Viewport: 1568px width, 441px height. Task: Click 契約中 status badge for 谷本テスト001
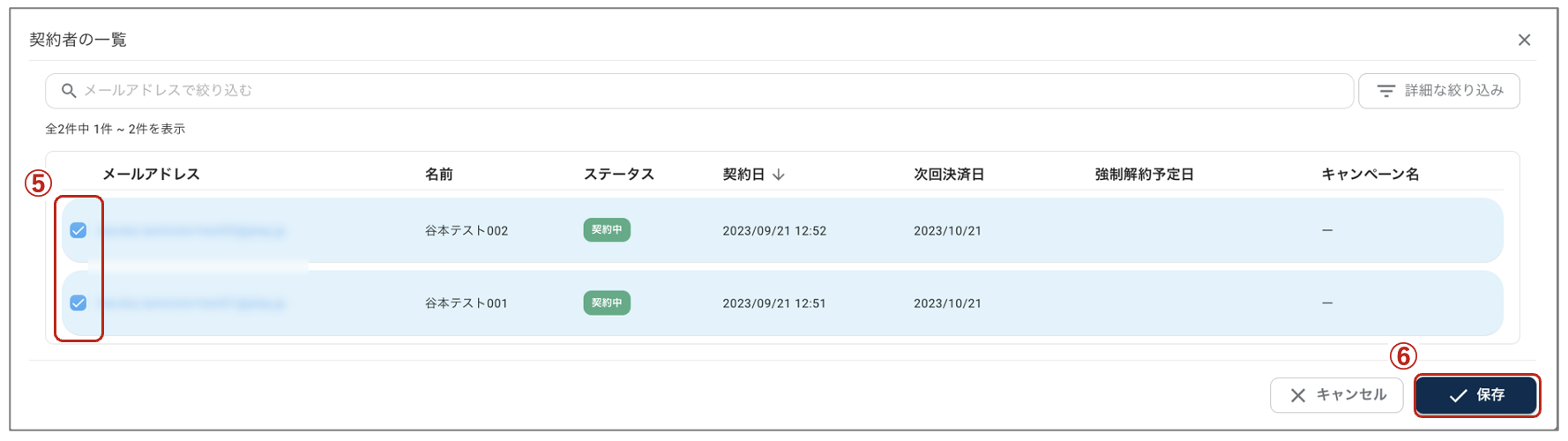pyautogui.click(x=607, y=303)
